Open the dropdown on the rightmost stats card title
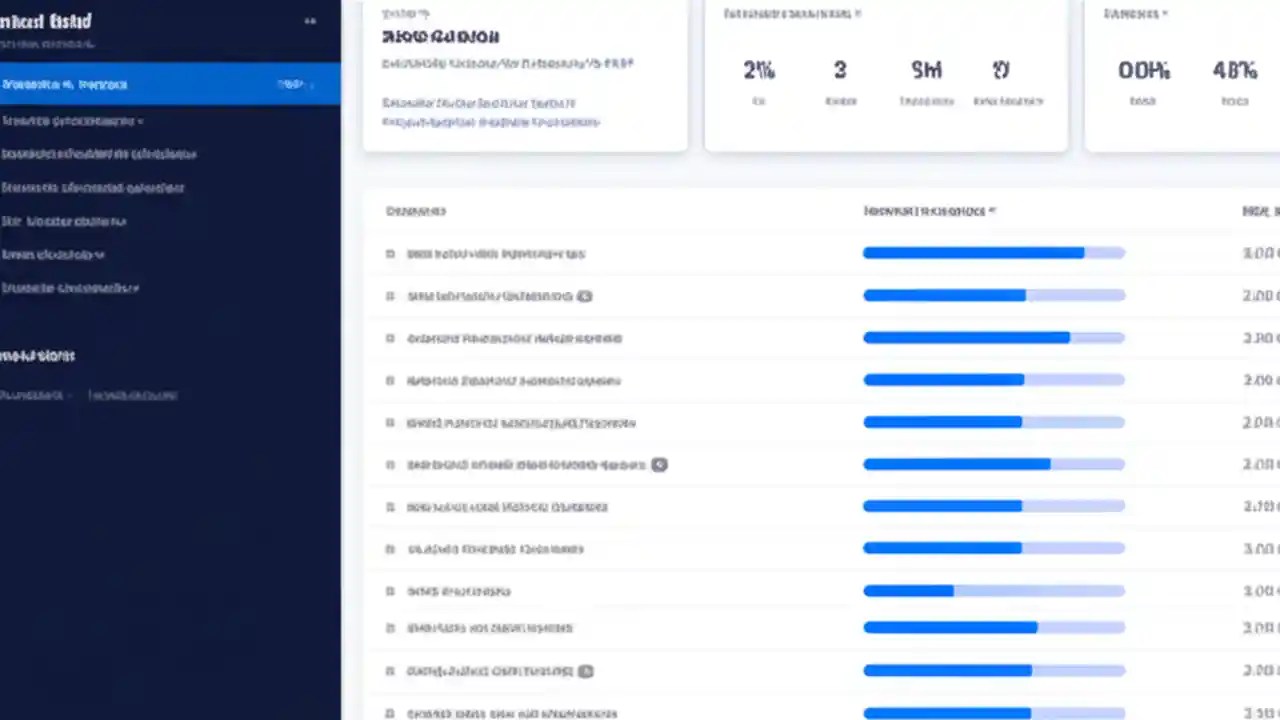The height and width of the screenshot is (720, 1280). [x=1166, y=14]
